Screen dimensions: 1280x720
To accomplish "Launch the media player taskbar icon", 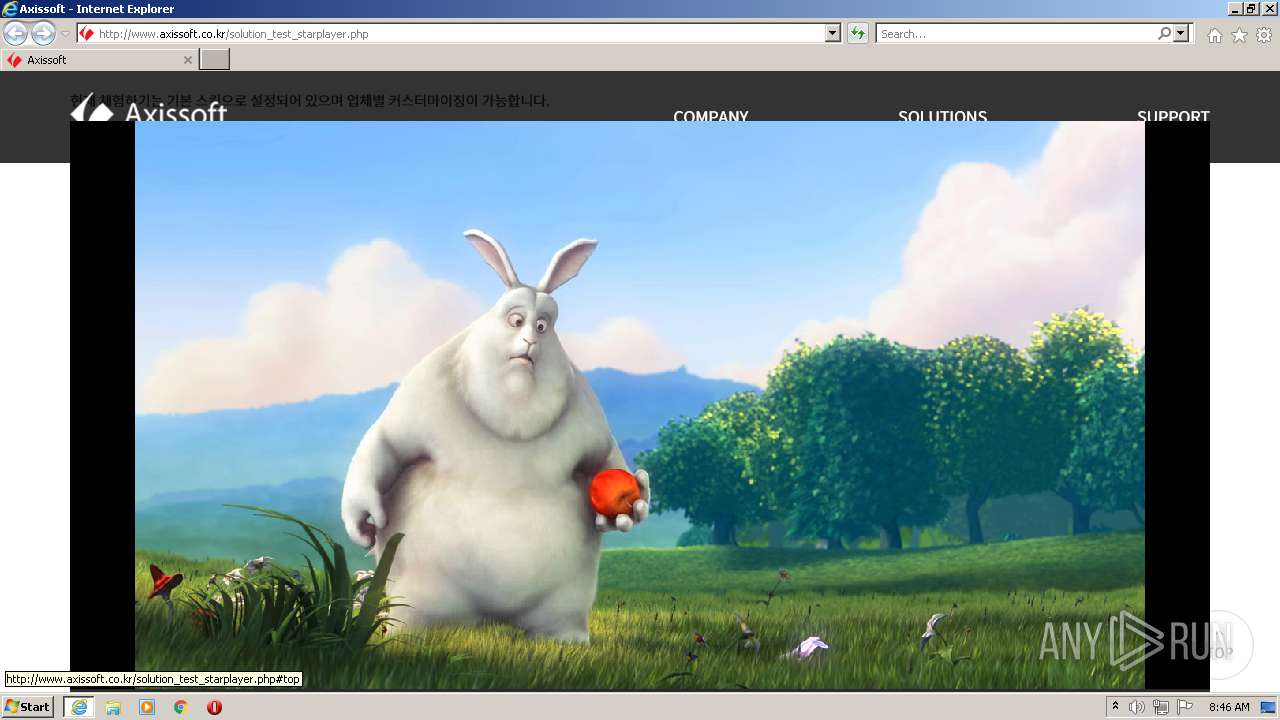I will [x=147, y=707].
